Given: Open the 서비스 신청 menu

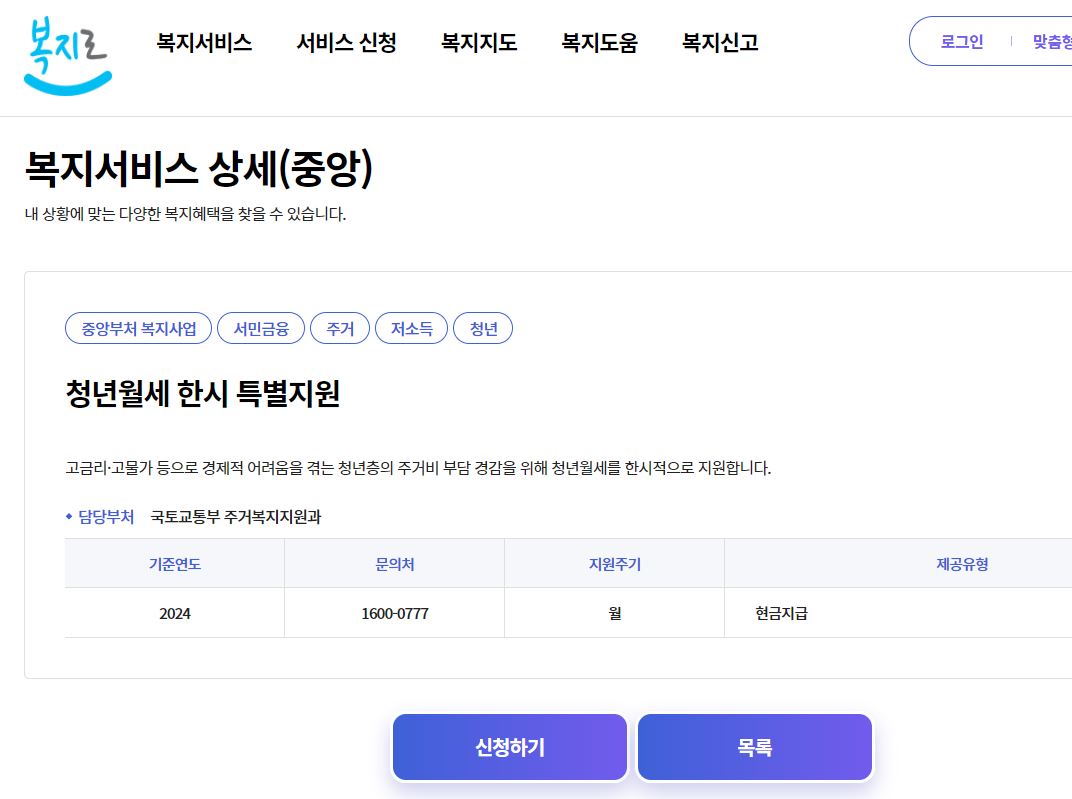Looking at the screenshot, I should 346,43.
